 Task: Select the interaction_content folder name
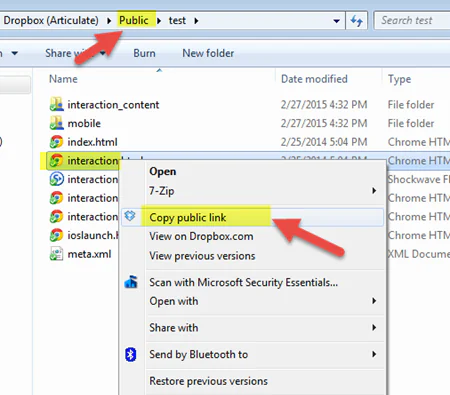tap(113, 105)
